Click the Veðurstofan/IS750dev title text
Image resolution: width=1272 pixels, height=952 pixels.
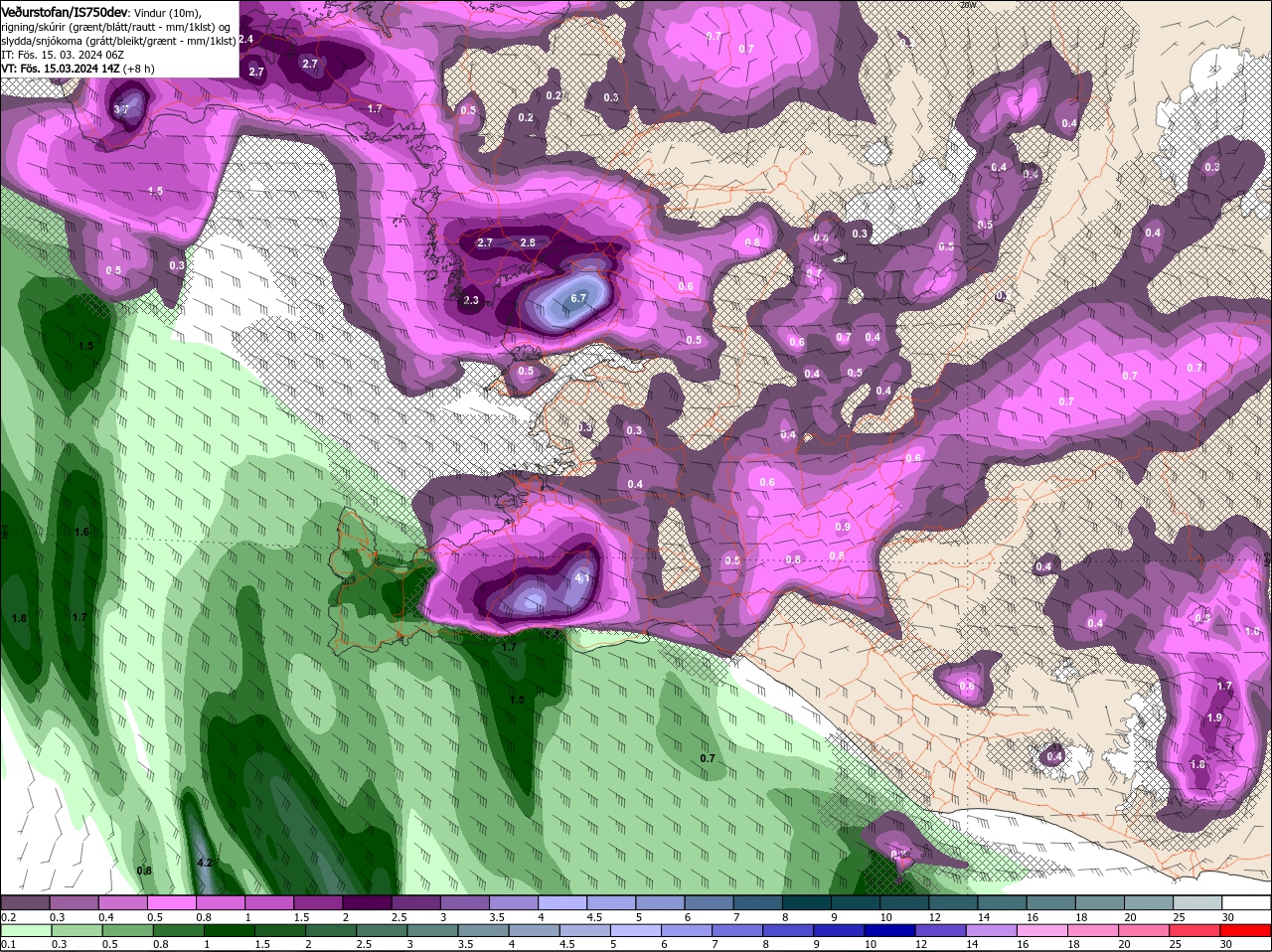click(x=63, y=11)
